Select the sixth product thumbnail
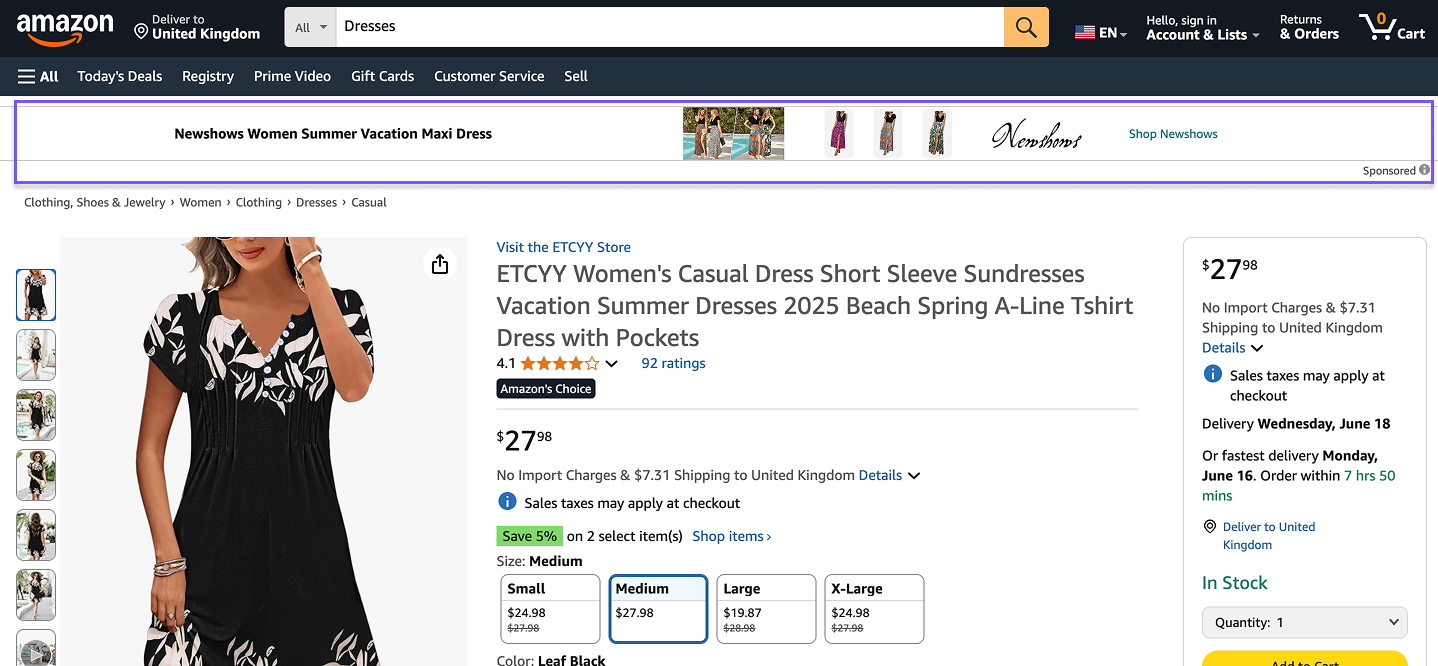 click(36, 595)
